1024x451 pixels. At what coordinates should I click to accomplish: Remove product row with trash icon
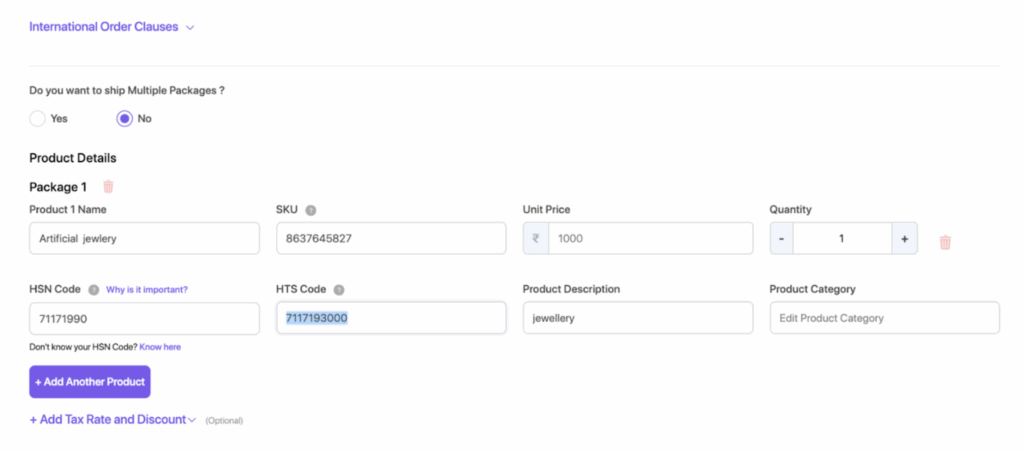click(945, 242)
